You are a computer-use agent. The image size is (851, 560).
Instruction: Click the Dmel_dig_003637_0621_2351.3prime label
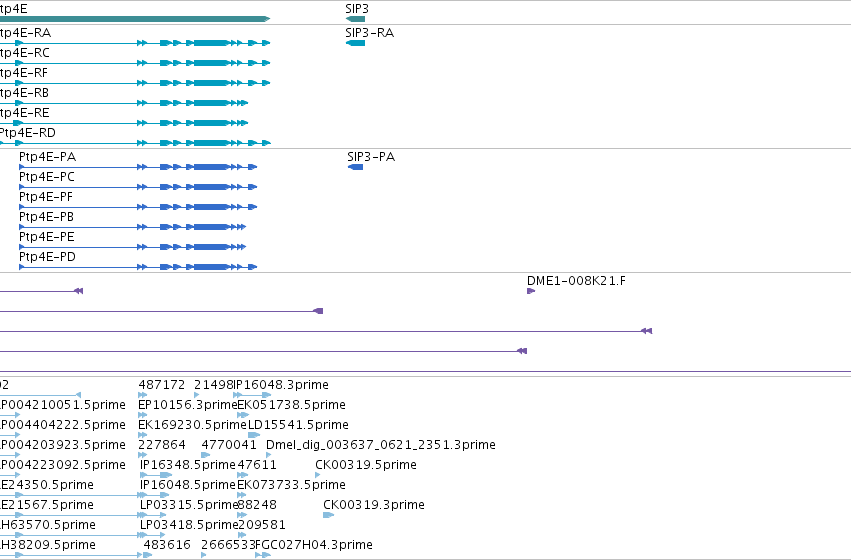380,445
